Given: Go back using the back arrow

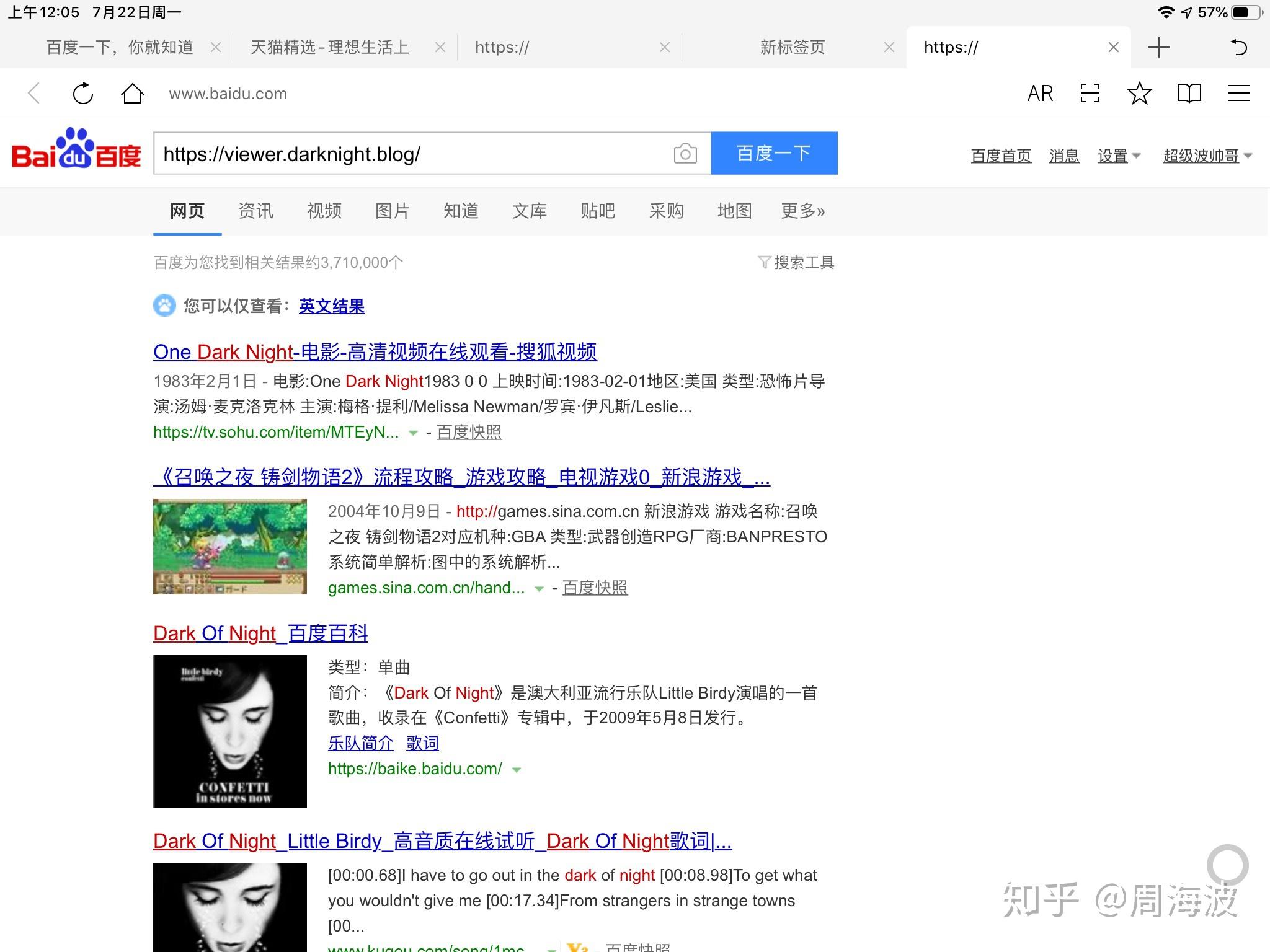Looking at the screenshot, I should (x=34, y=94).
